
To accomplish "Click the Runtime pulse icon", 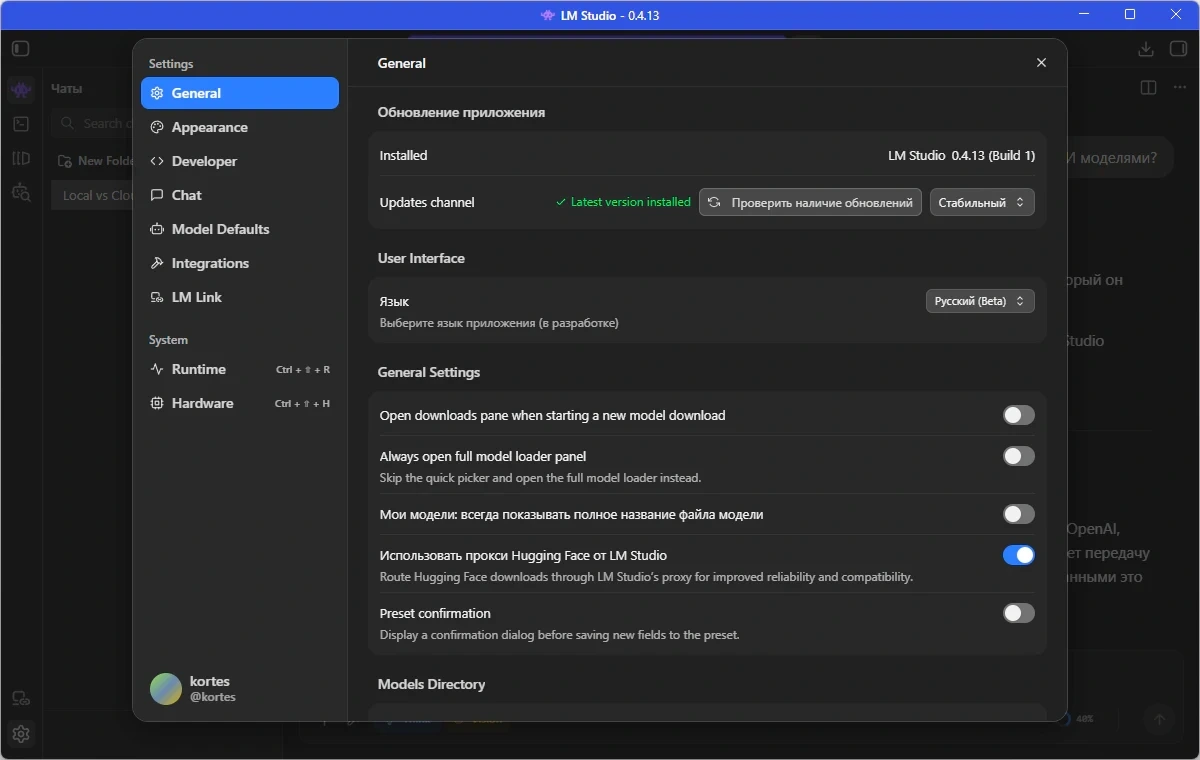I will coord(157,369).
